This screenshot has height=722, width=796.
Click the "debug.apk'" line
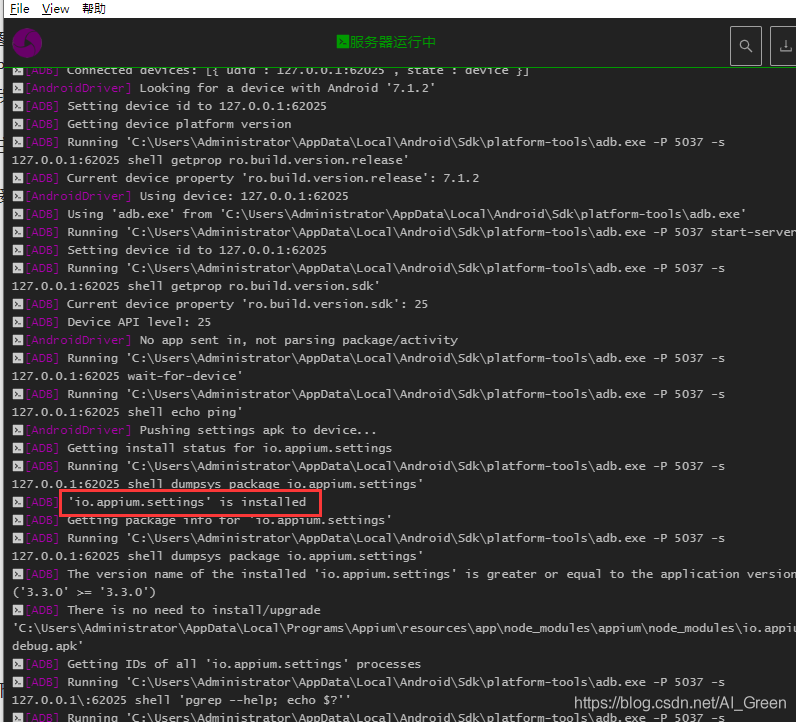coord(48,646)
